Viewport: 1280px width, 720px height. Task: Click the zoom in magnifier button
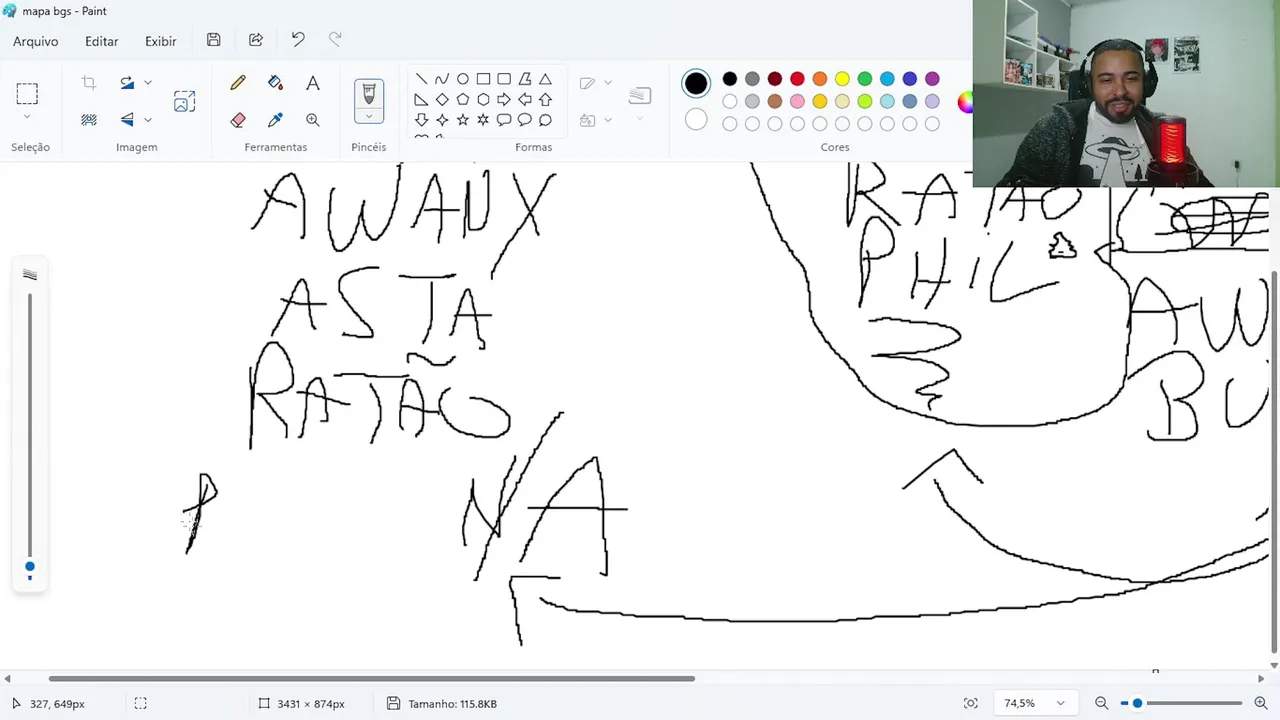tap(1261, 703)
